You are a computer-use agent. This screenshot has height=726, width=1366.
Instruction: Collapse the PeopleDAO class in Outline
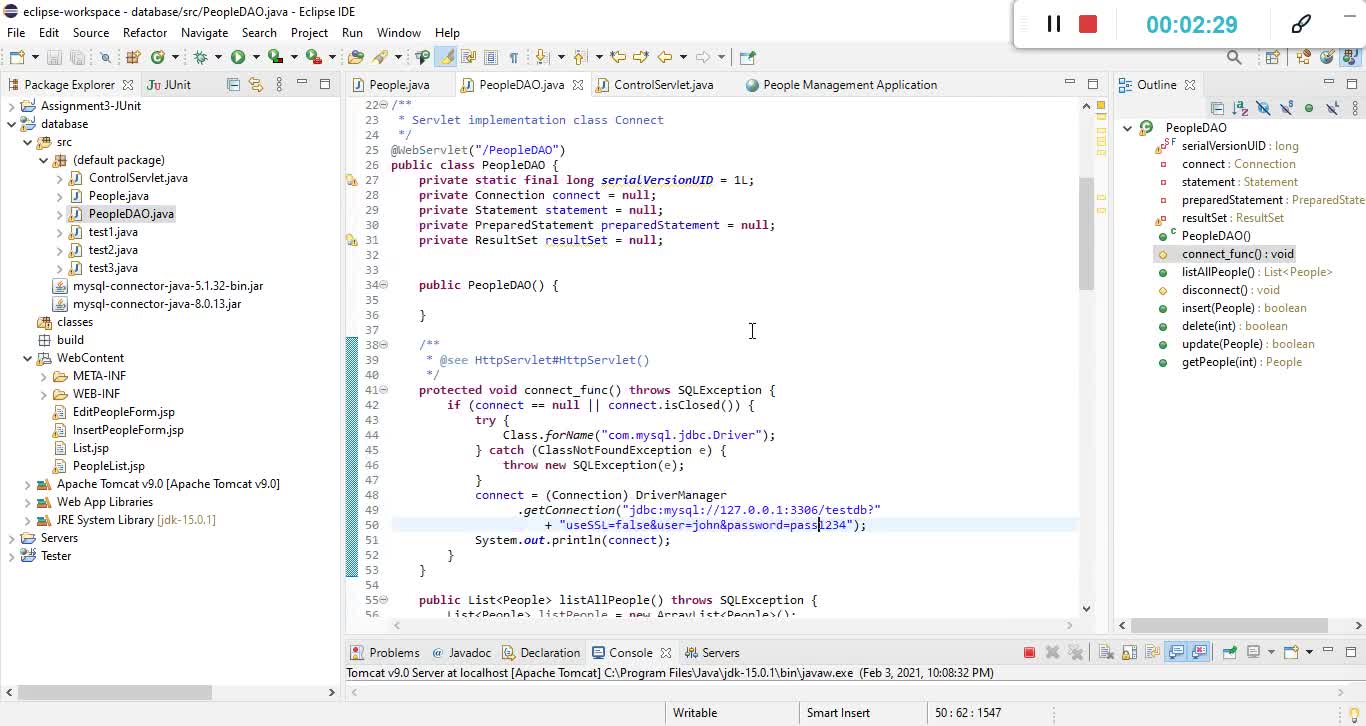1127,128
